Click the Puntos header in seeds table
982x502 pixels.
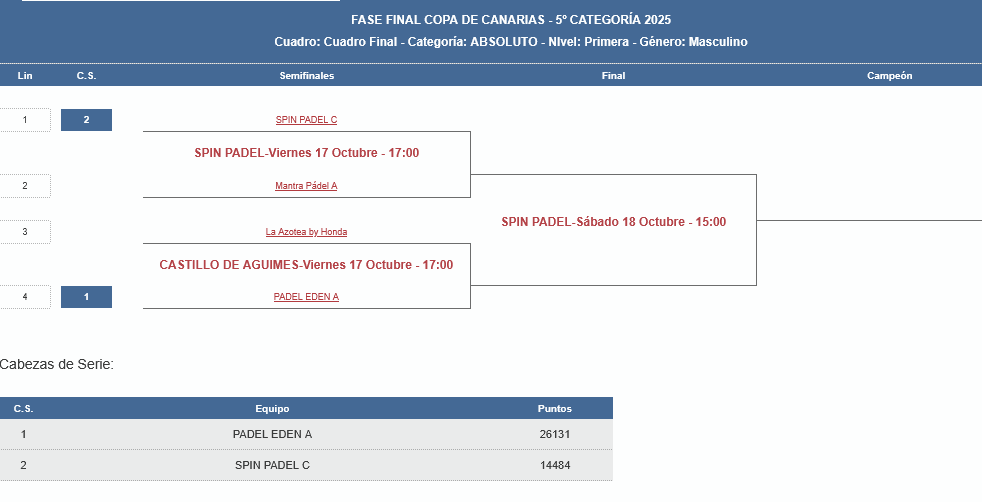point(554,409)
